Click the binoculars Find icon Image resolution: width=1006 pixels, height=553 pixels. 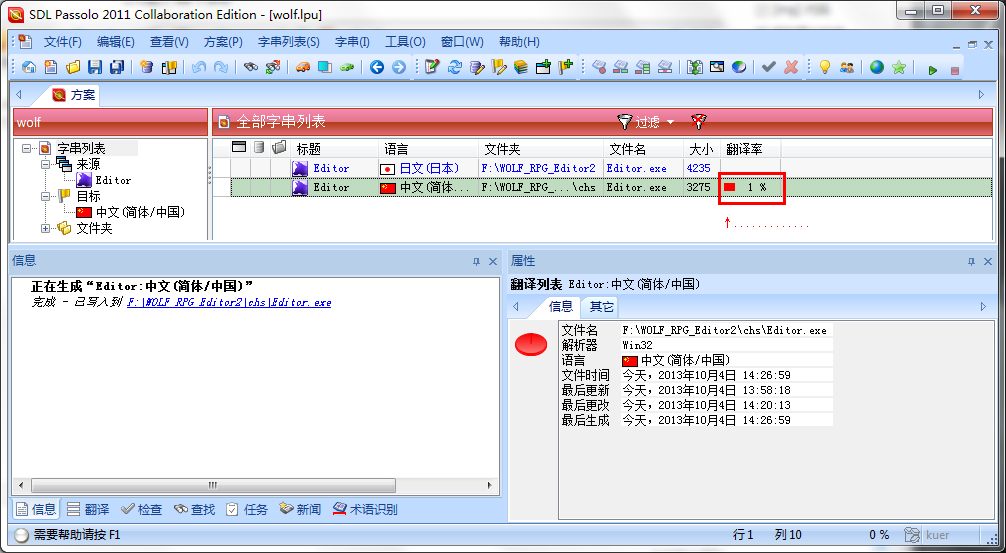[x=251, y=67]
